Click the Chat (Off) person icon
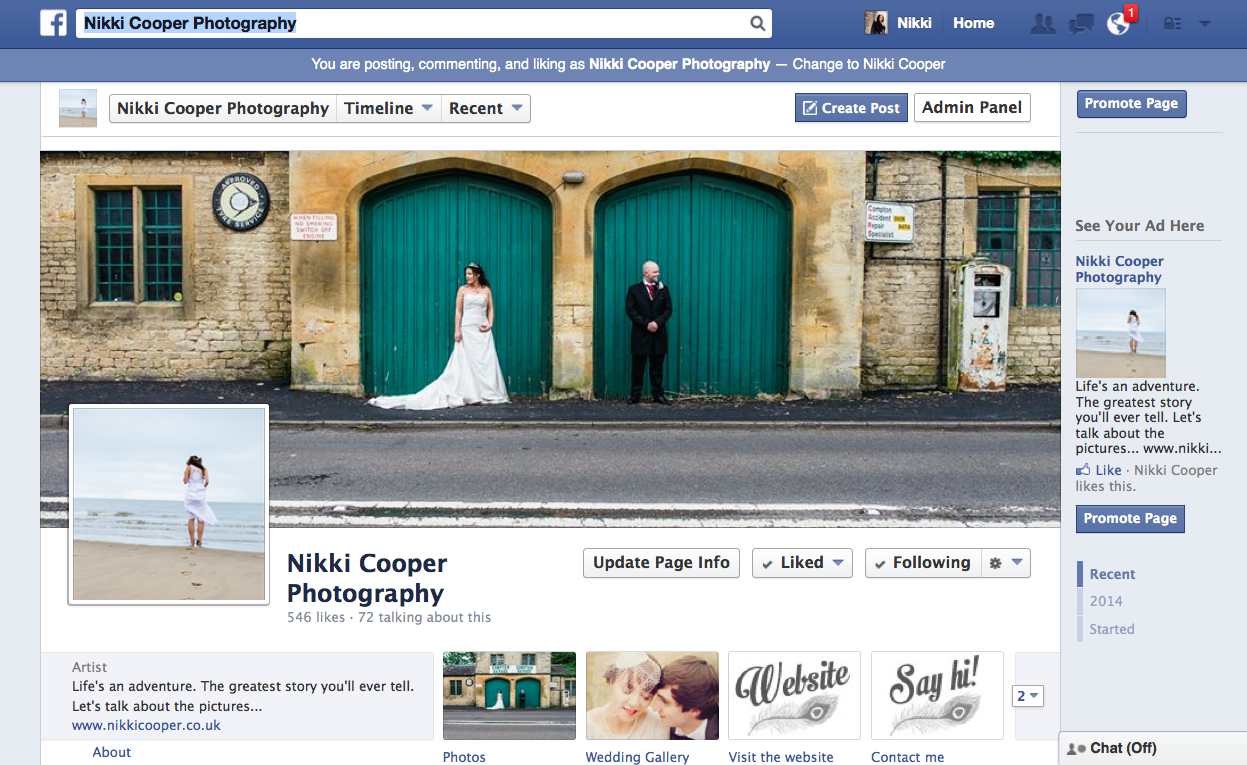Viewport: 1247px width, 765px height. (x=1077, y=748)
